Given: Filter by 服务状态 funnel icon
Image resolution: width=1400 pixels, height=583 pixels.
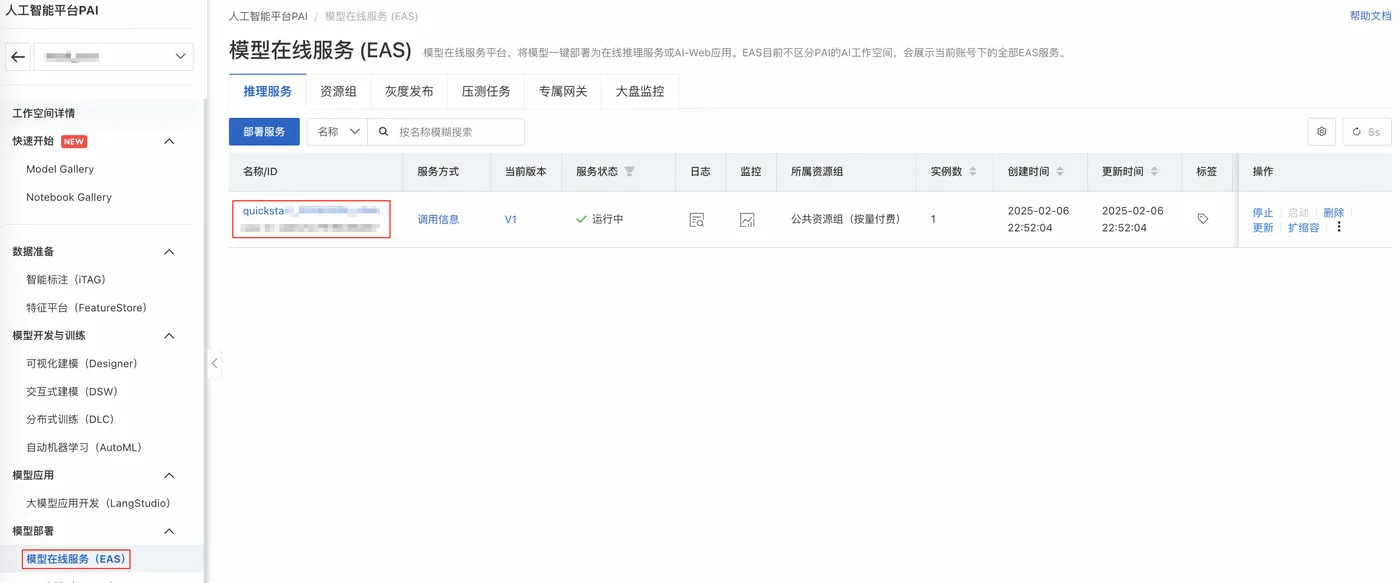Looking at the screenshot, I should click(x=630, y=172).
